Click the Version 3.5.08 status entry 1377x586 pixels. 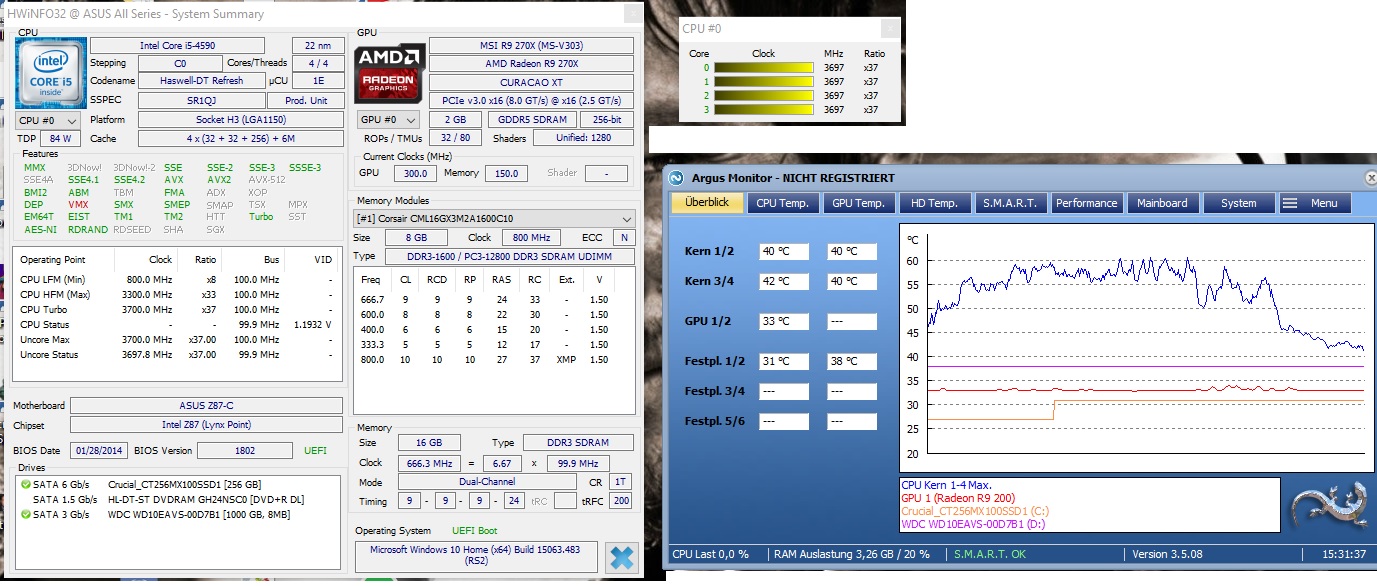[1167, 554]
